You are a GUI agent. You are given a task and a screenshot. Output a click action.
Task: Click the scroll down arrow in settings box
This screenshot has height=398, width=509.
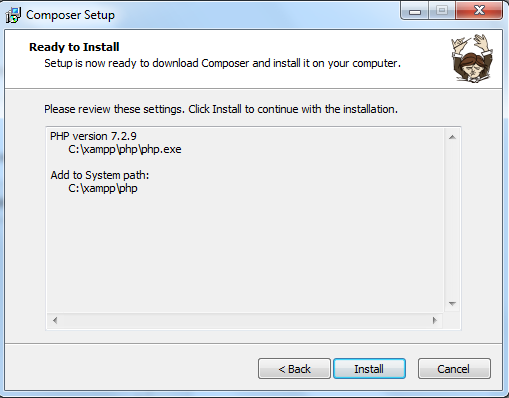tap(452, 304)
